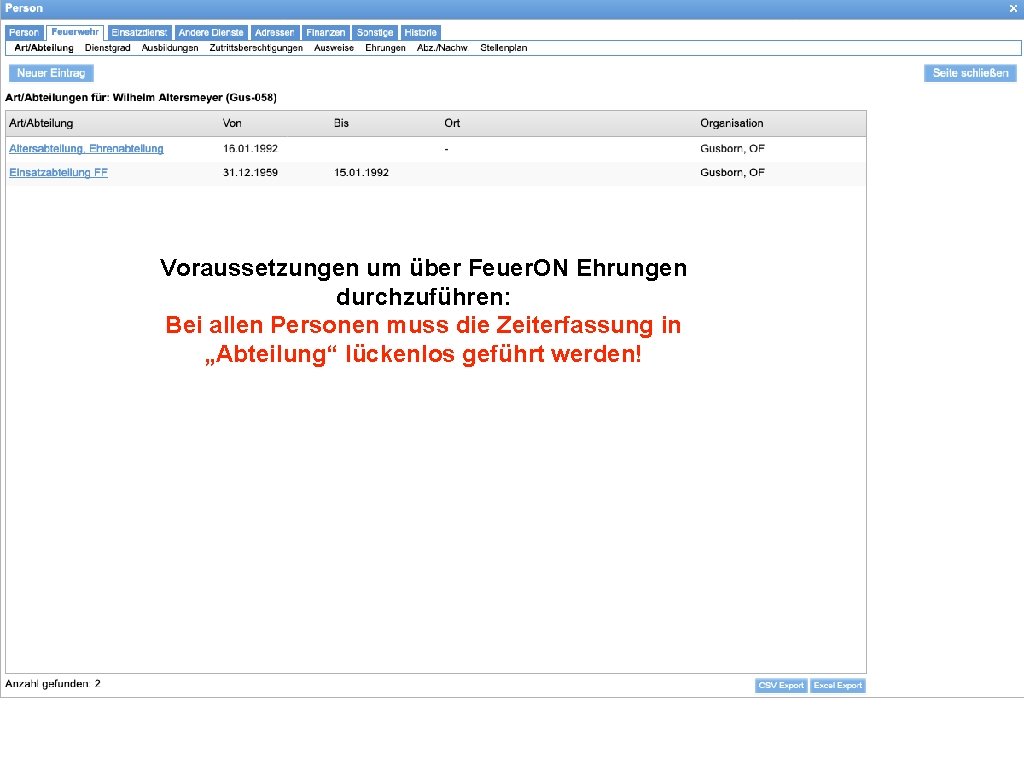Open the Einsatzabteilung FF link
This screenshot has height=768, width=1024.
[58, 172]
